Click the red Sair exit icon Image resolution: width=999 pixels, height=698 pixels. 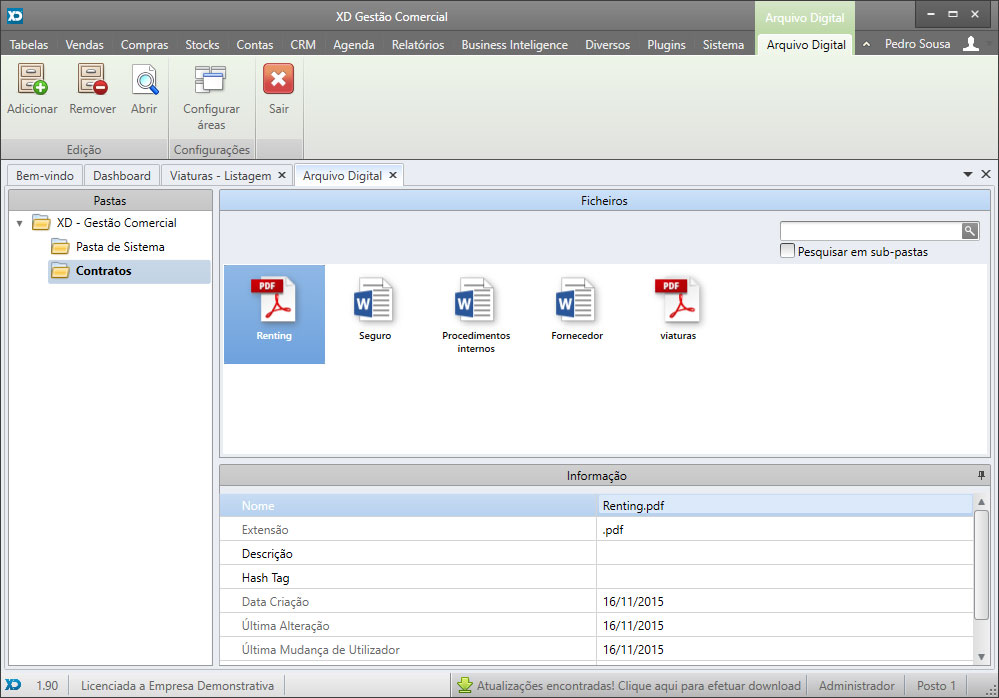click(x=278, y=80)
